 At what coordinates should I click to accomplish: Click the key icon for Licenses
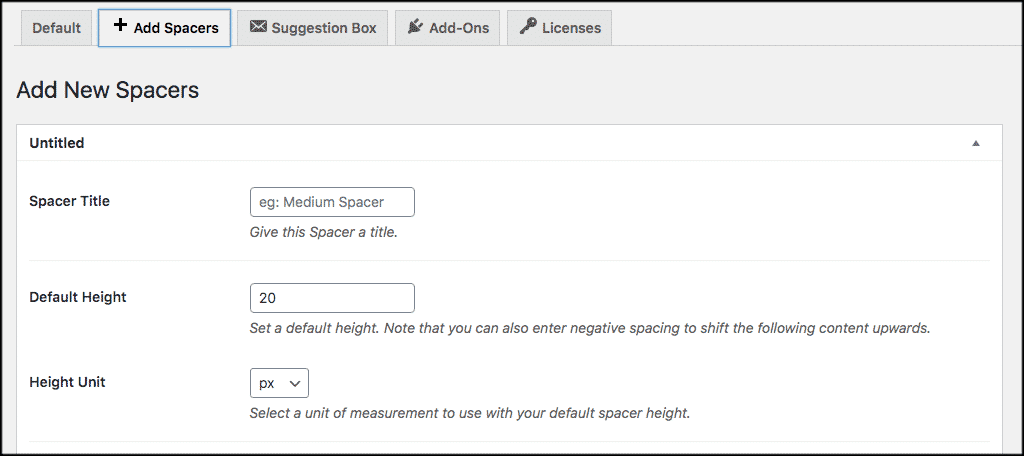pyautogui.click(x=527, y=27)
